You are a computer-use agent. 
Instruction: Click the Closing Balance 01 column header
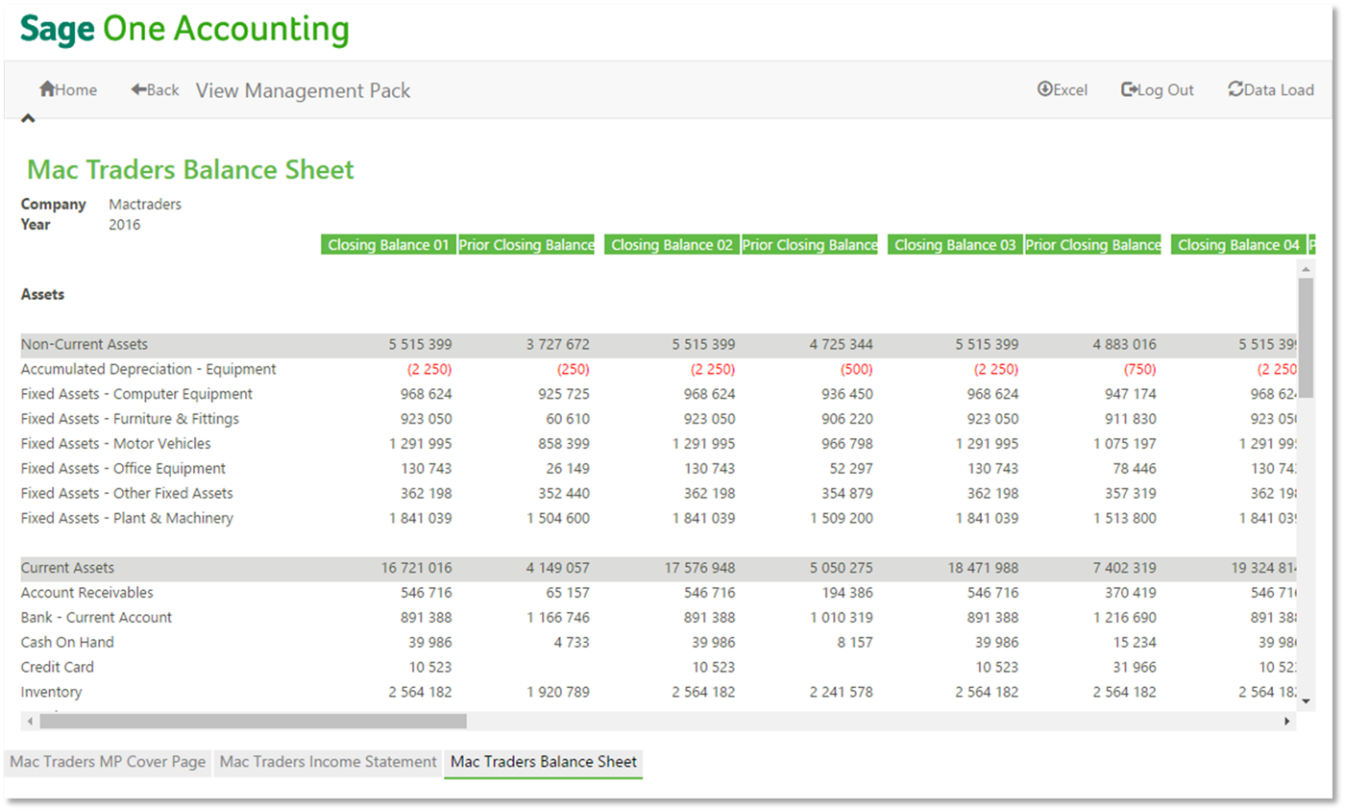point(388,245)
